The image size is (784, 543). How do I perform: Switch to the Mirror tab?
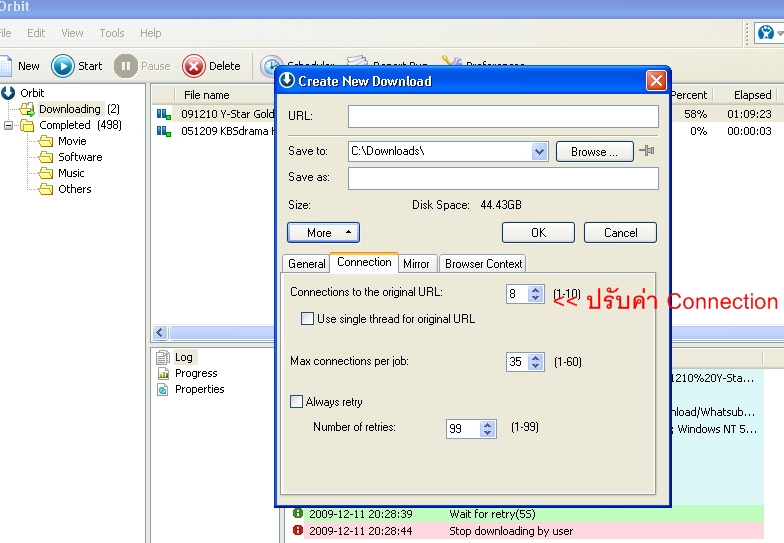[x=416, y=264]
